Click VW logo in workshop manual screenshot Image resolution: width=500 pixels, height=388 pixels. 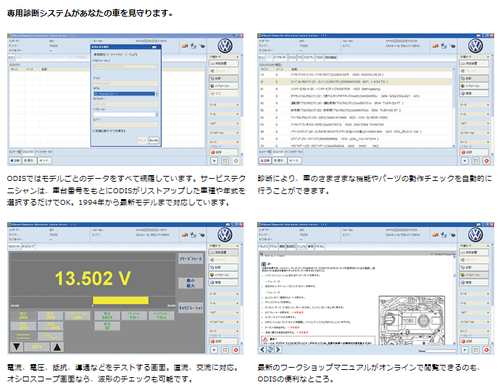tap(475, 235)
